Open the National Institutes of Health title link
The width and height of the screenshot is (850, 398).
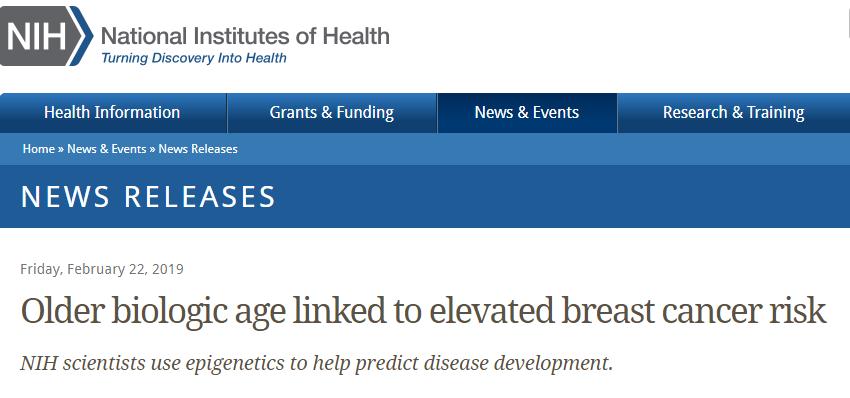[245, 36]
